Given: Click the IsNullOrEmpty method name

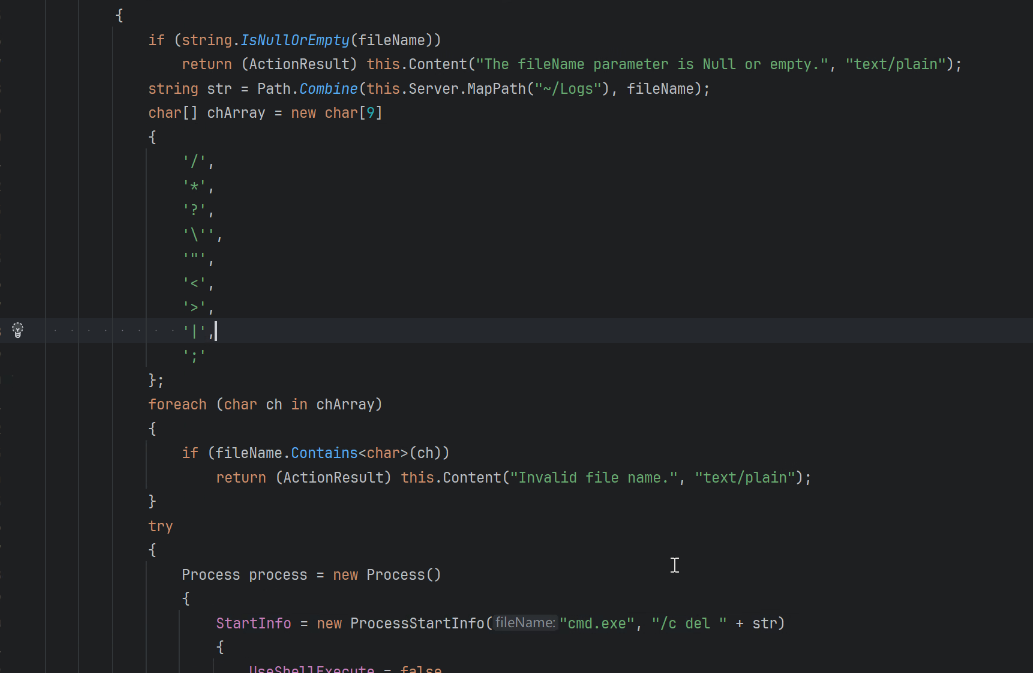Looking at the screenshot, I should 294,40.
